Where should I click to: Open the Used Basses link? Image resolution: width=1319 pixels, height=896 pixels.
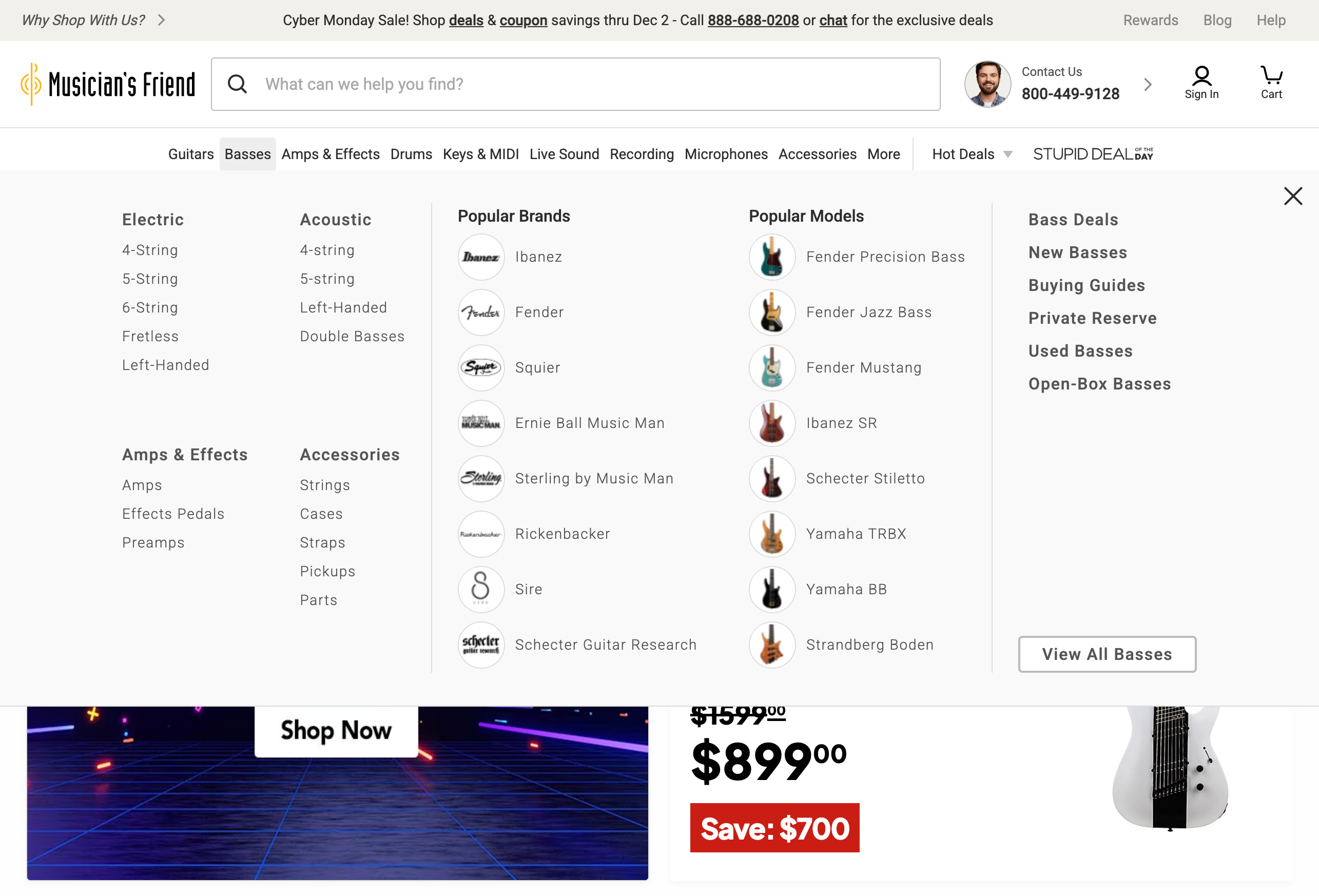pos(1080,350)
